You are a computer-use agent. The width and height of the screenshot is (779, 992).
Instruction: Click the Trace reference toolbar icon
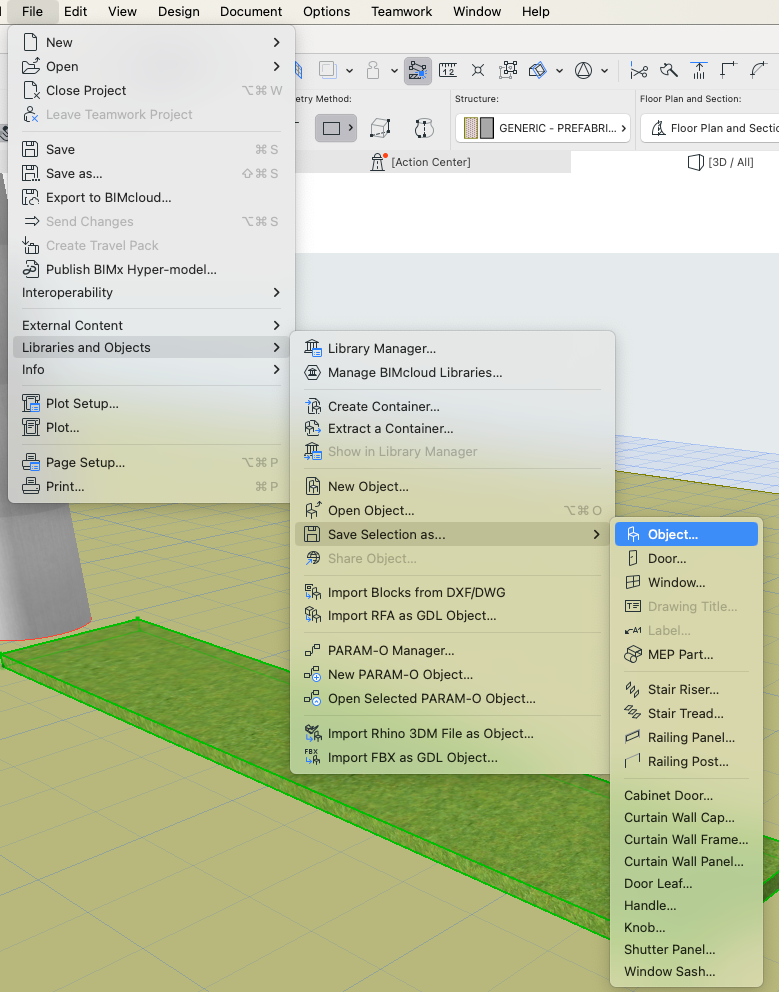(327, 70)
